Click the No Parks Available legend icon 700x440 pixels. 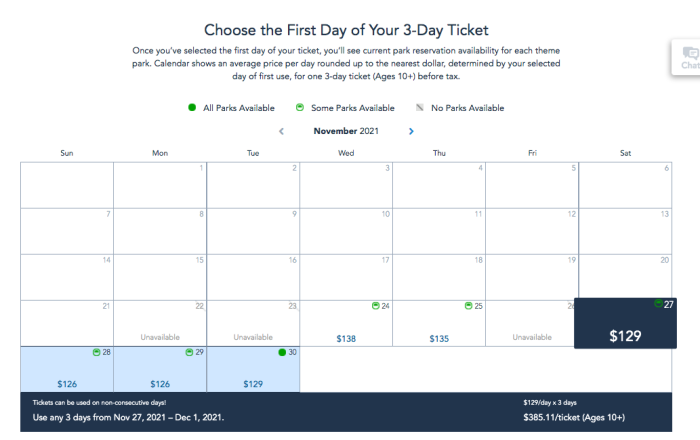click(421, 108)
